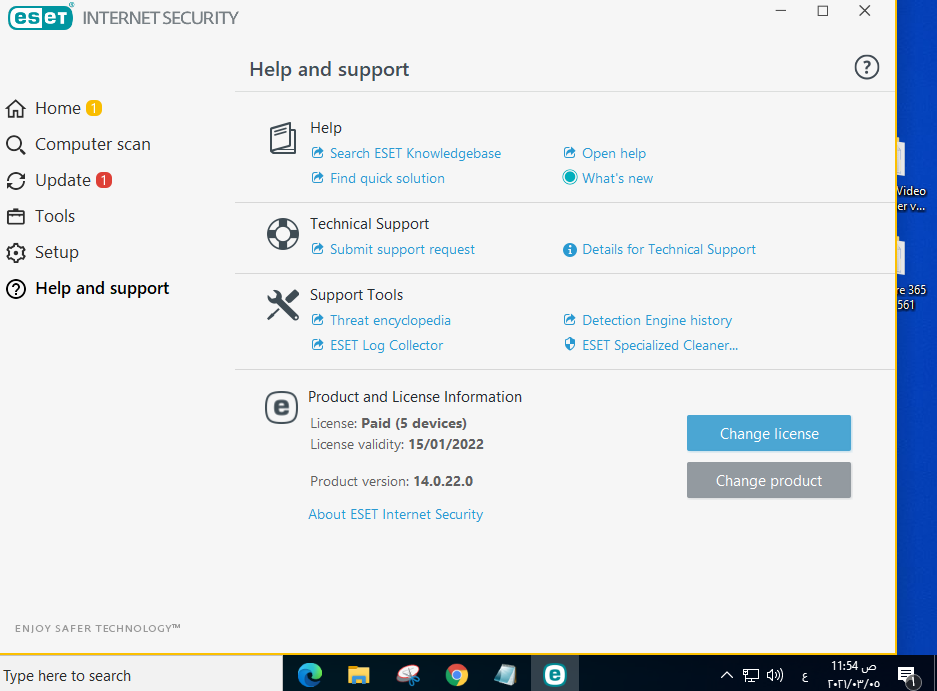The image size is (937, 691).
Task: Open the What's new link
Action: coord(617,178)
